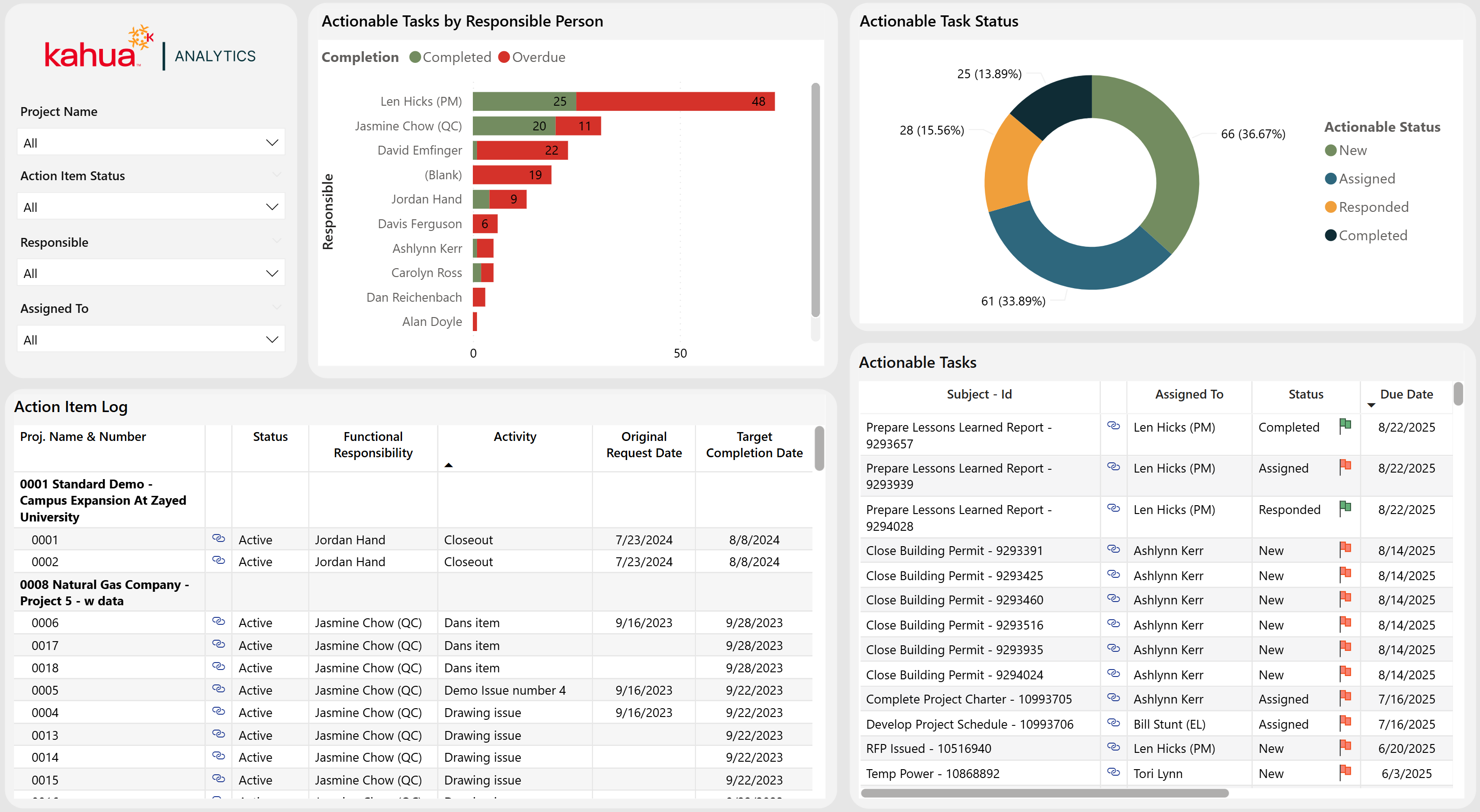Image resolution: width=1480 pixels, height=812 pixels.
Task: Click link icon for action item 0001
Action: coord(218,538)
